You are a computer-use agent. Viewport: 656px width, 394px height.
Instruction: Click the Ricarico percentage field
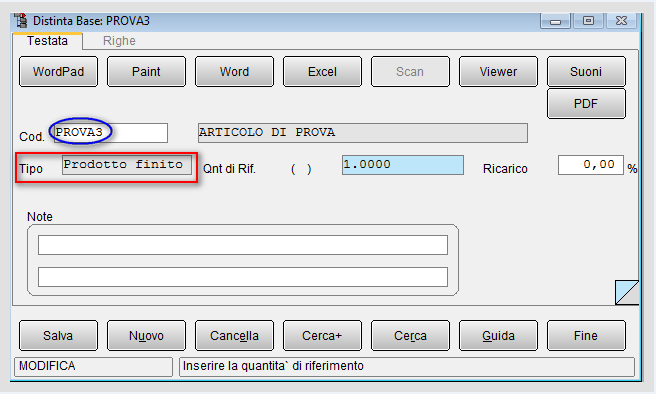pyautogui.click(x=591, y=165)
